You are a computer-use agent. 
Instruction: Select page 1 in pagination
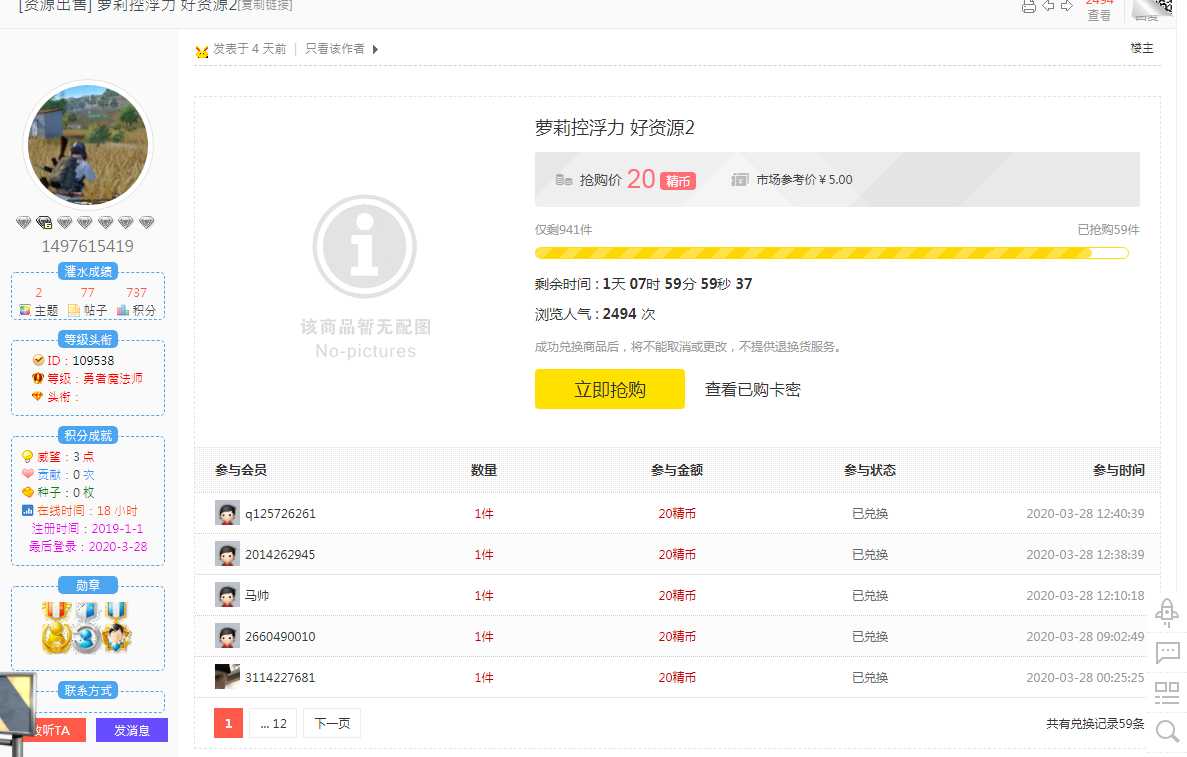pyautogui.click(x=229, y=723)
